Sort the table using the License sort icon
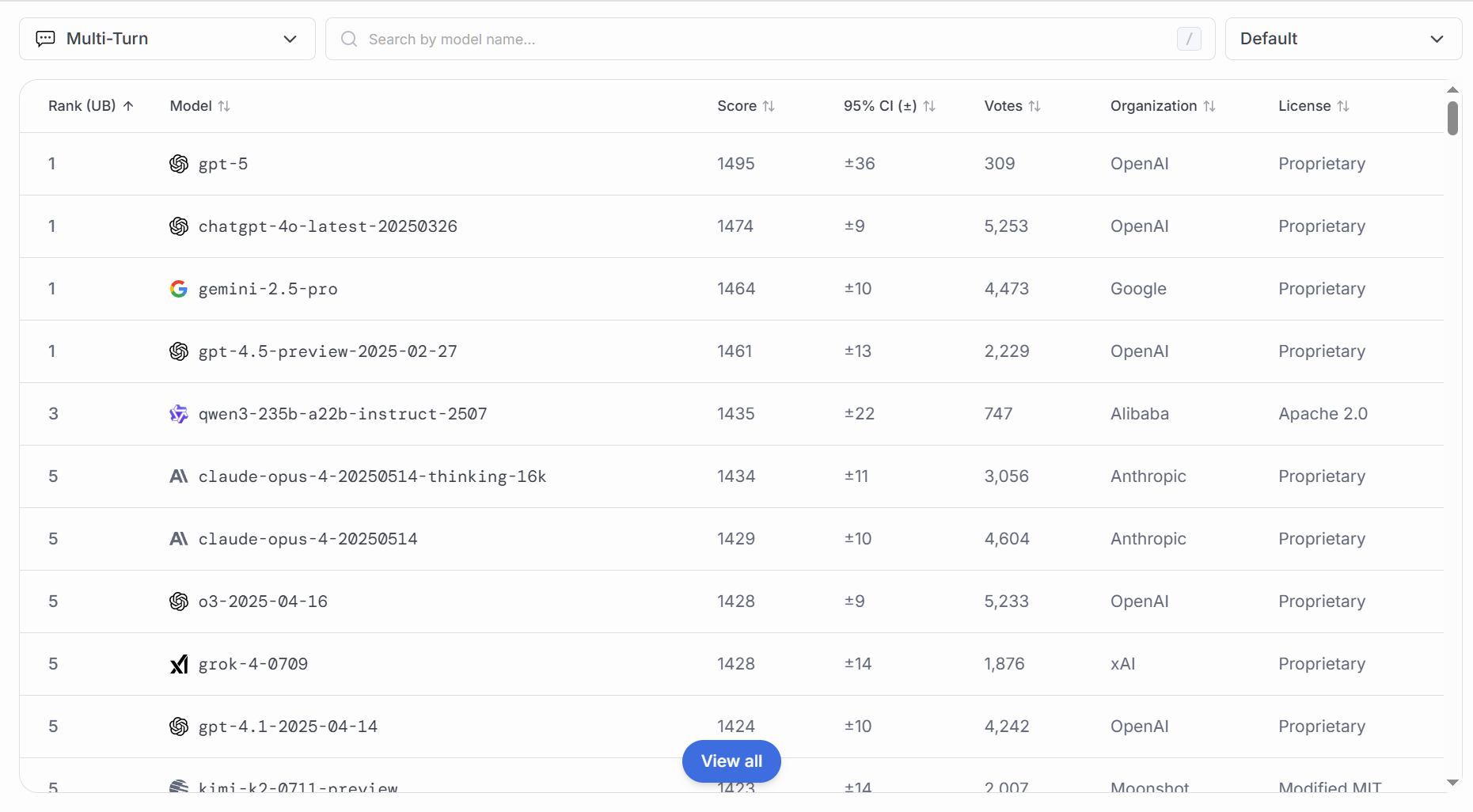The image size is (1473, 812). tap(1343, 106)
